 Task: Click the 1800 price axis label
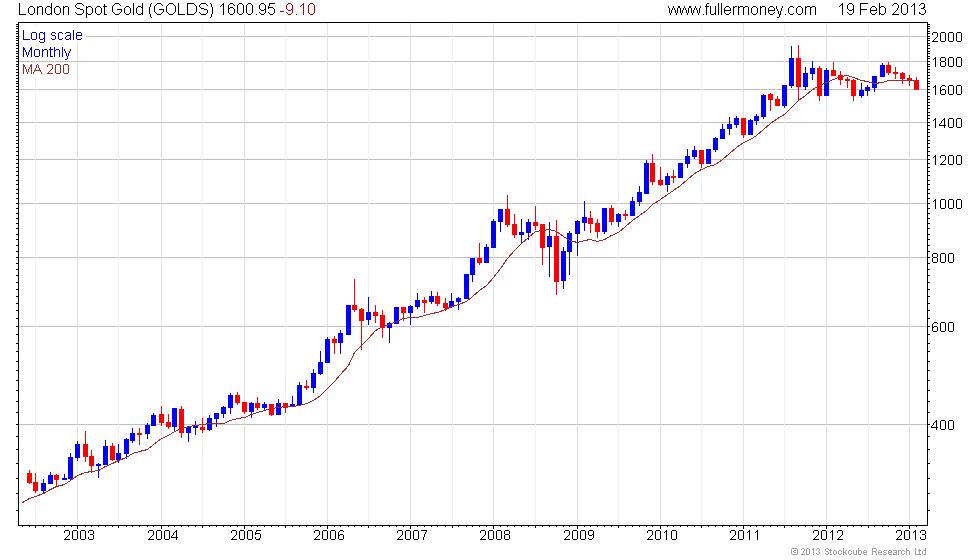click(947, 62)
